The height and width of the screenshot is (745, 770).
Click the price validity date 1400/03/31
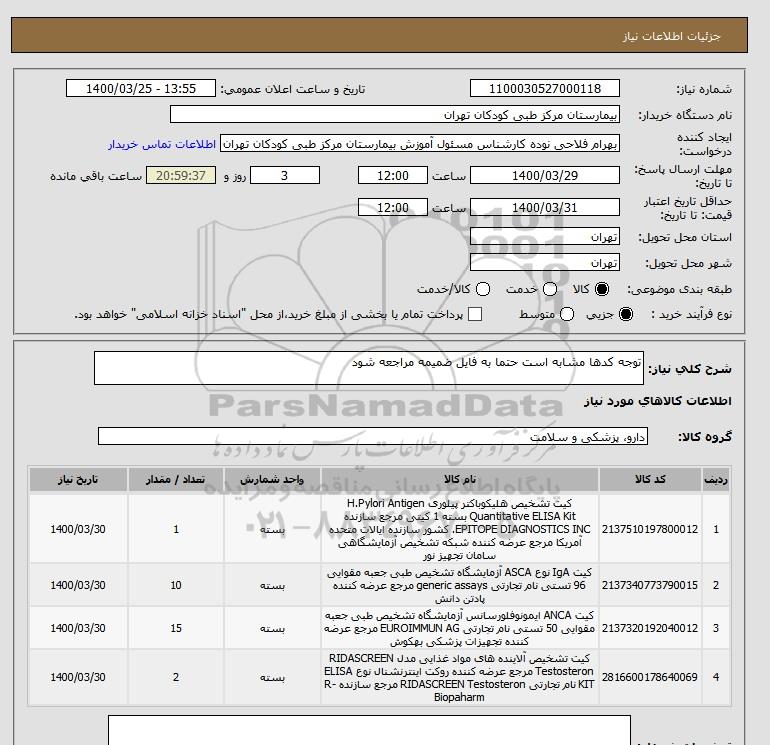[545, 207]
